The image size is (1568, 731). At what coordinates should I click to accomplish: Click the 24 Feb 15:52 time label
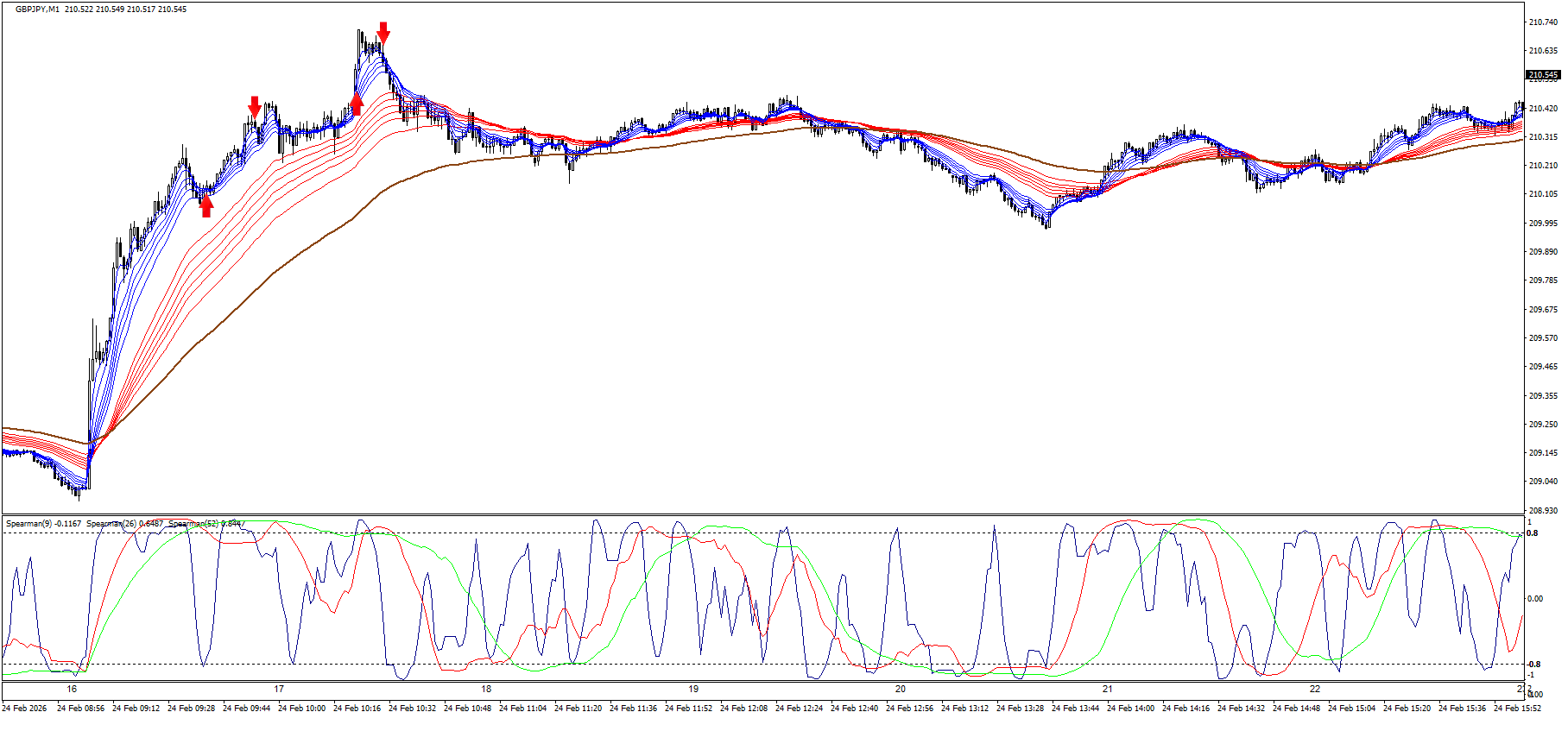point(1517,709)
